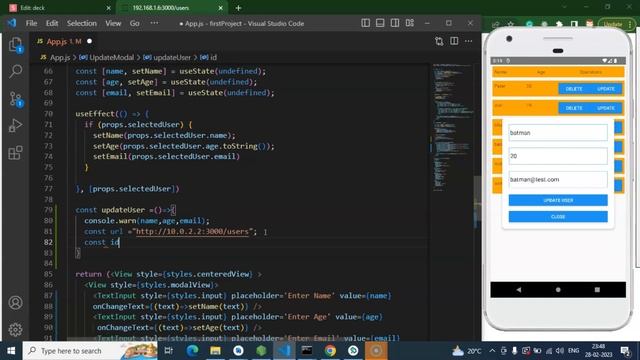Screen dimensions: 640x360
Task: Open File Explorer from the taskbar
Action: tap(216, 351)
